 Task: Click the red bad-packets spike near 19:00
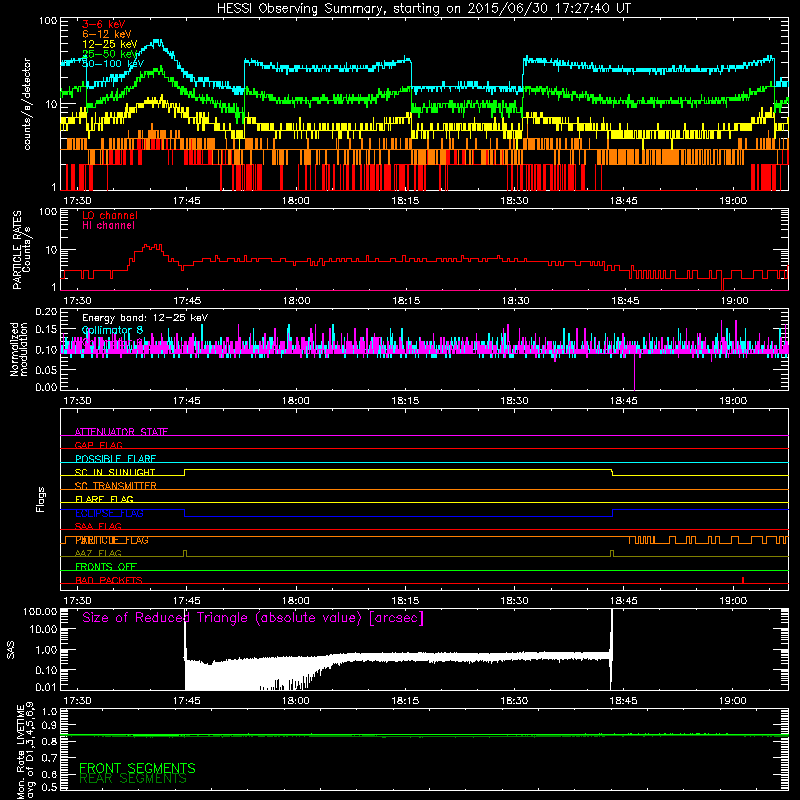pyautogui.click(x=743, y=580)
